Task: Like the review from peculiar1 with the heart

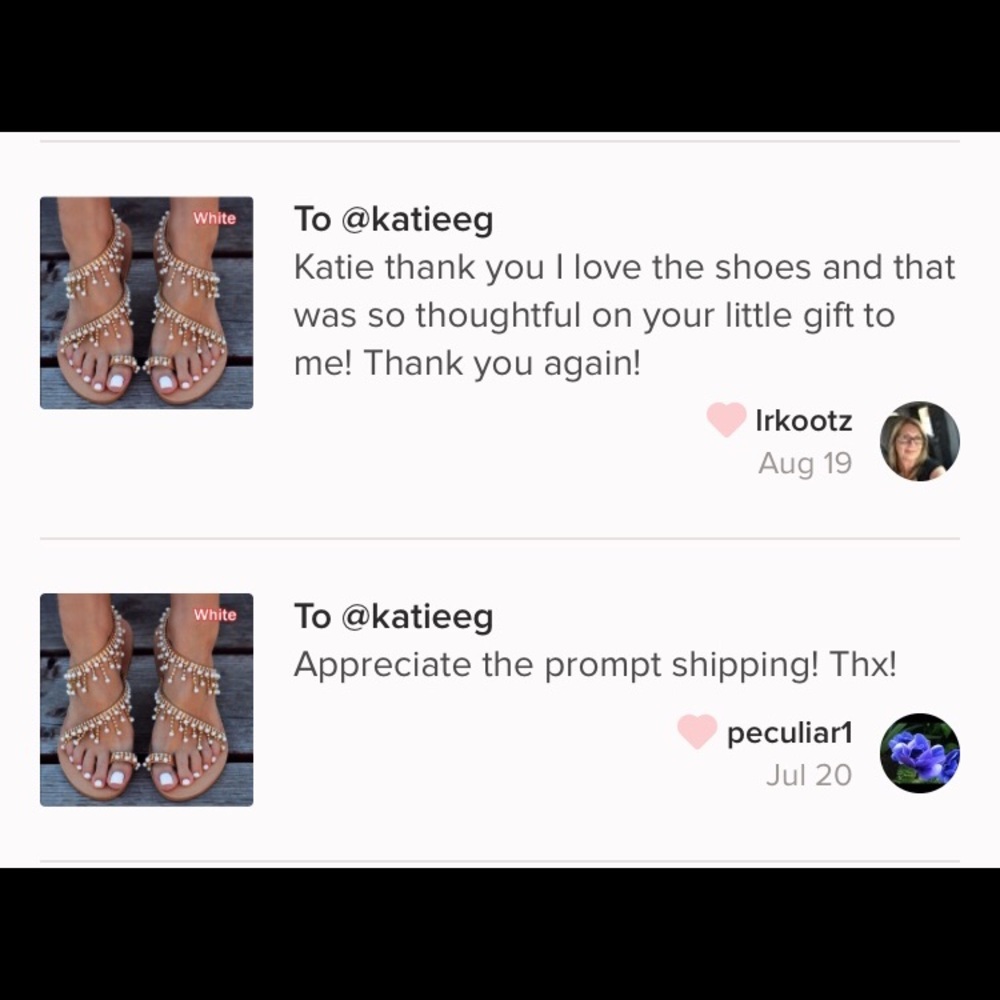Action: [697, 732]
